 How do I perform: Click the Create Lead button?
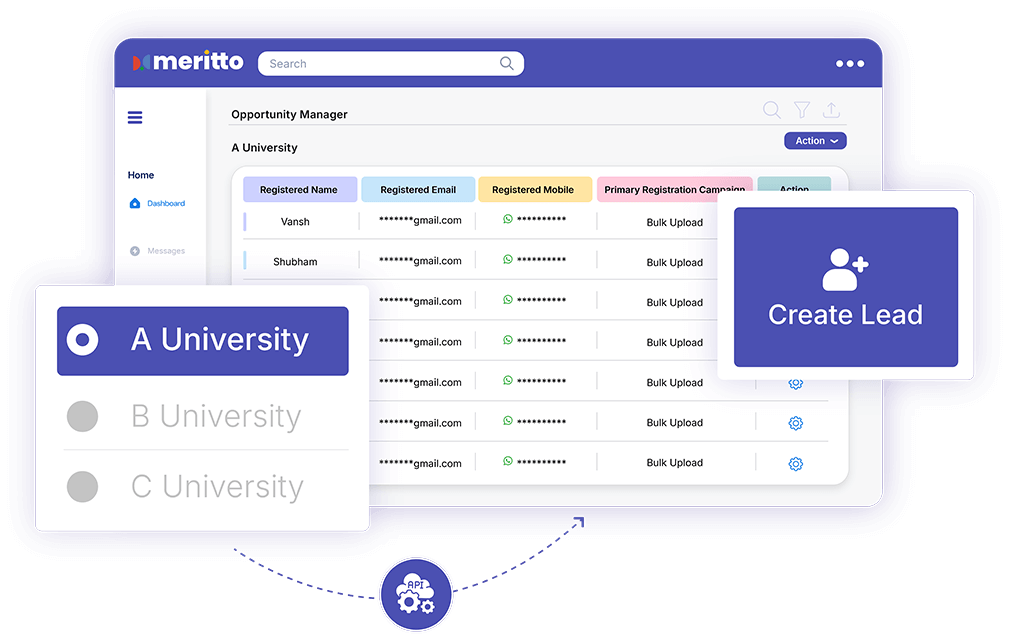(845, 287)
